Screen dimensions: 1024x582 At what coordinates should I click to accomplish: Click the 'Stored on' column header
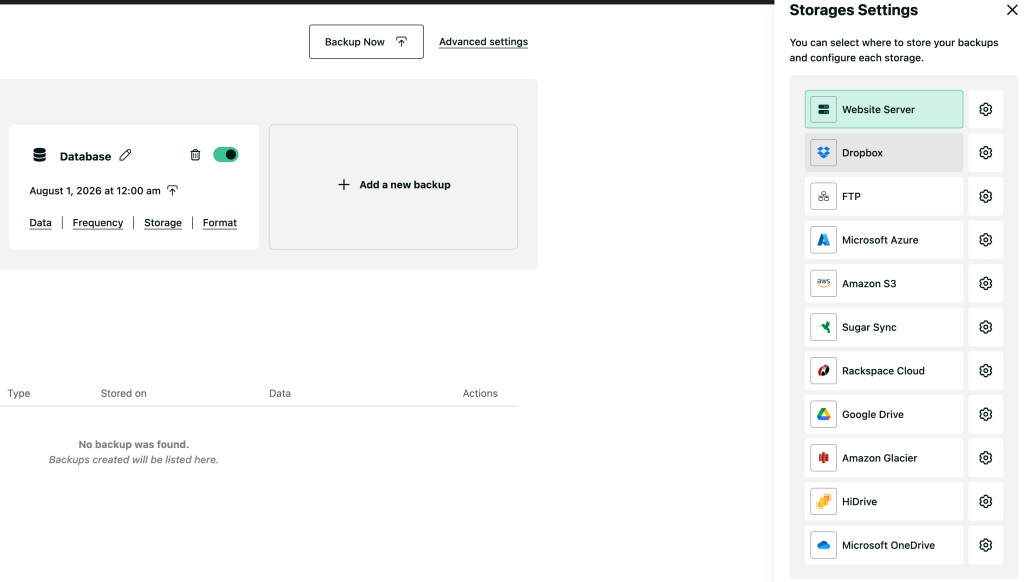click(x=123, y=393)
